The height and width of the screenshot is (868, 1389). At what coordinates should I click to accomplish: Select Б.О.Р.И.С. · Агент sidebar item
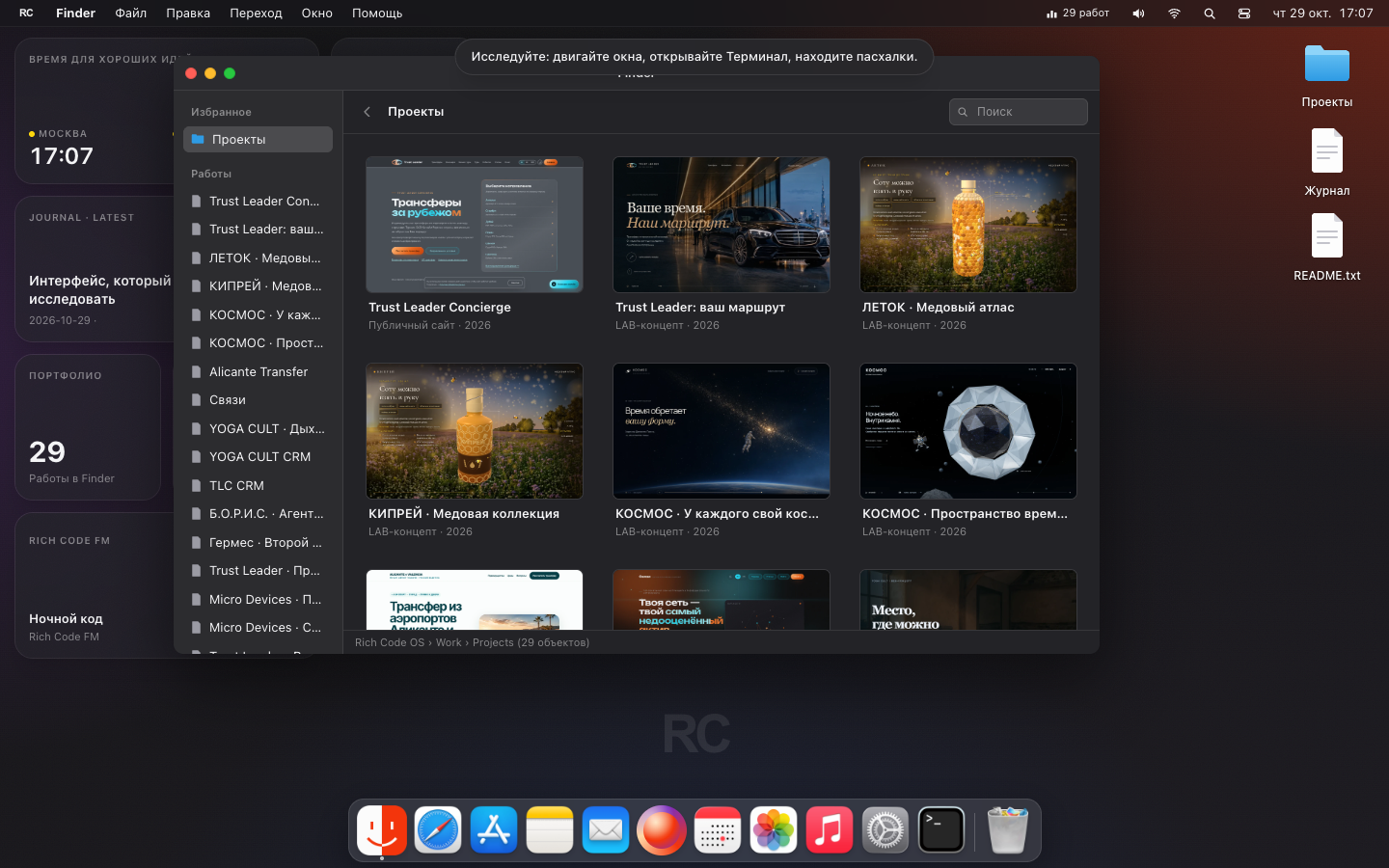point(258,514)
